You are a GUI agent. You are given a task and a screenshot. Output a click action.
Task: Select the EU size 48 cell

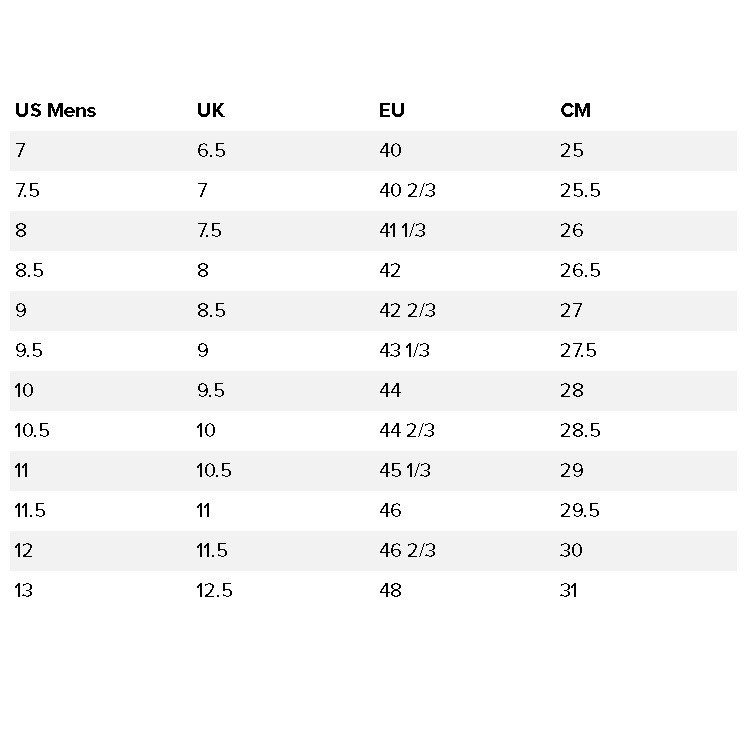point(390,590)
